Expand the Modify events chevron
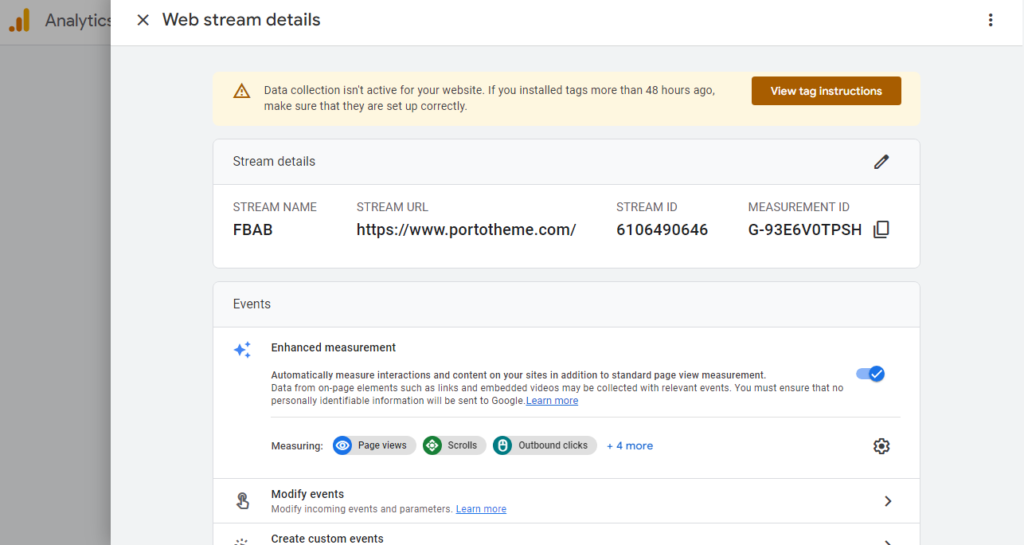The height and width of the screenshot is (545, 1024). tap(888, 501)
